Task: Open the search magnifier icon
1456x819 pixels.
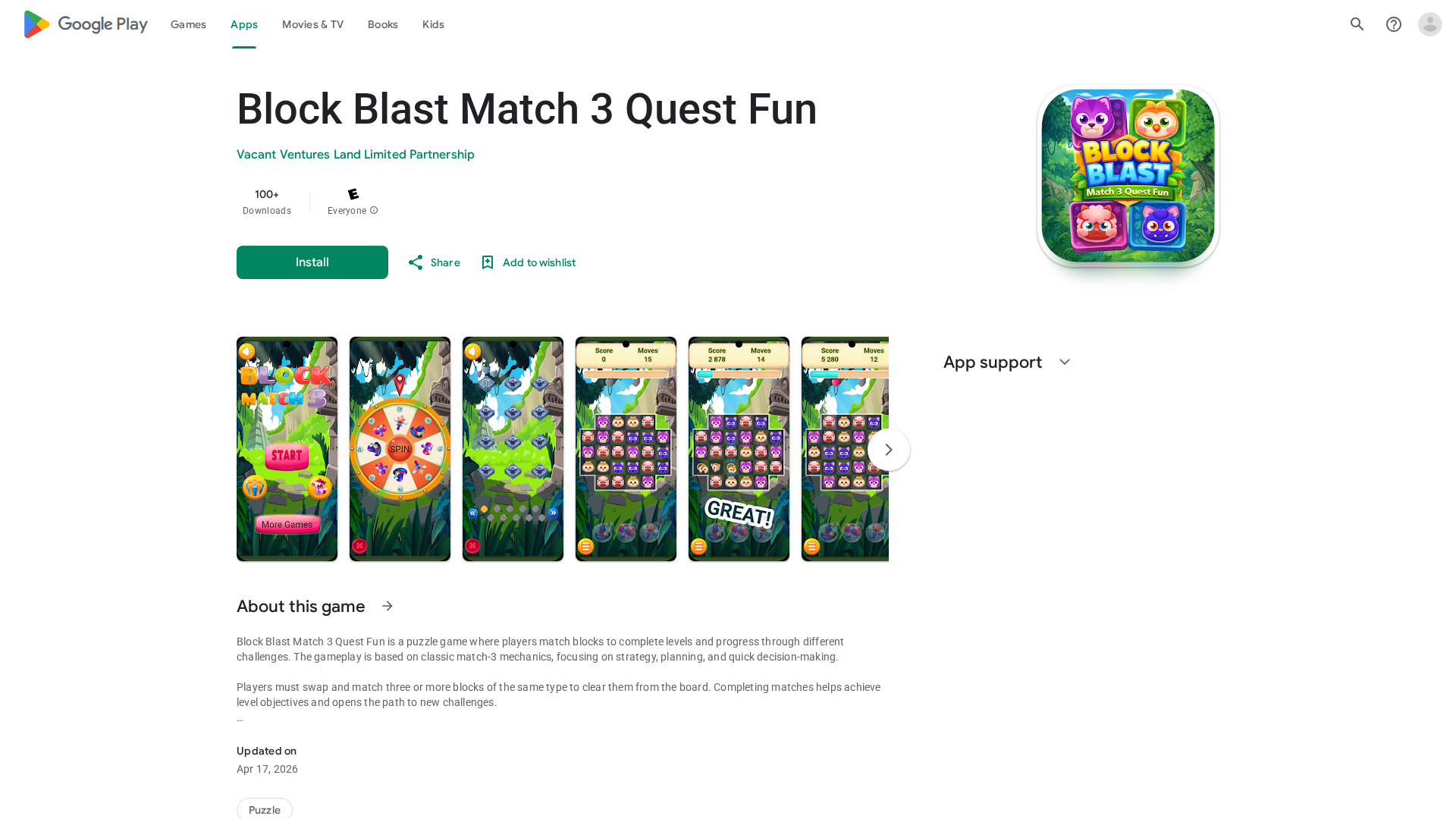Action: tap(1357, 24)
